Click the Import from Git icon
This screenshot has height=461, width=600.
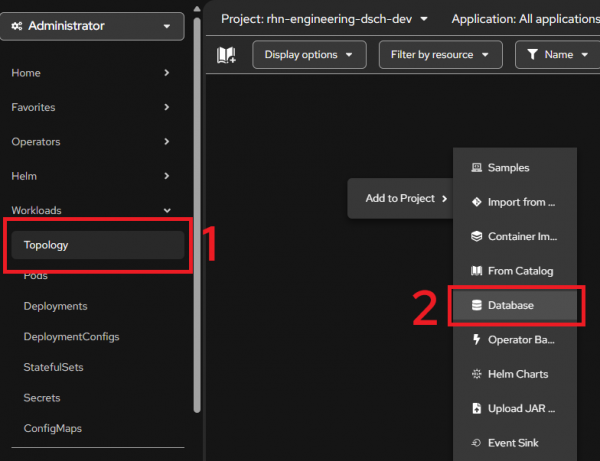[x=476, y=202]
